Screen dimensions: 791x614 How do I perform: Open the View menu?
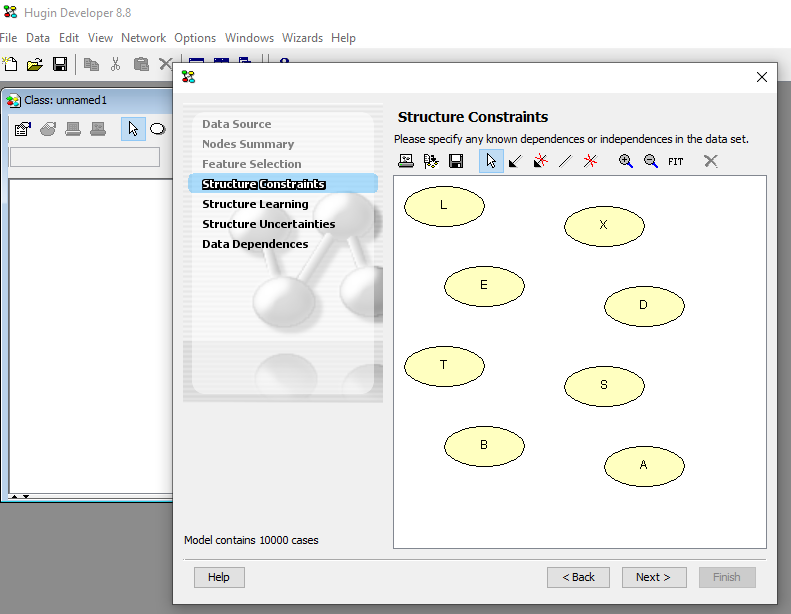click(100, 38)
